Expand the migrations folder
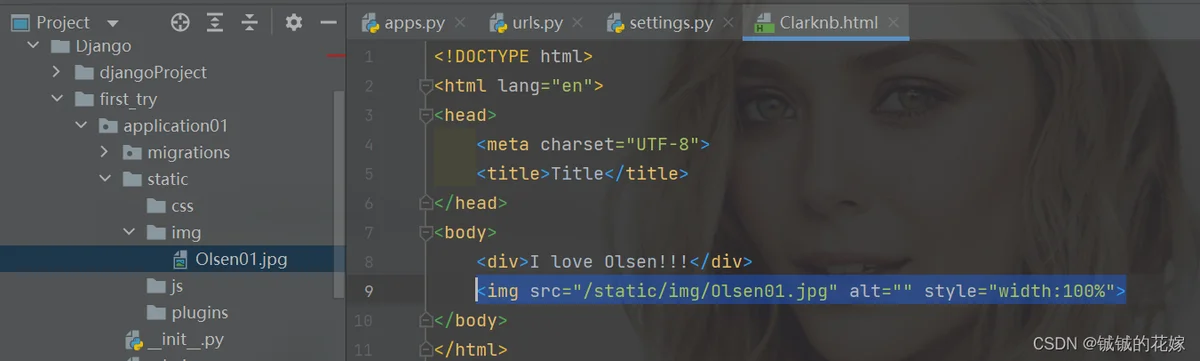This screenshot has height=361, width=1200. [x=105, y=152]
